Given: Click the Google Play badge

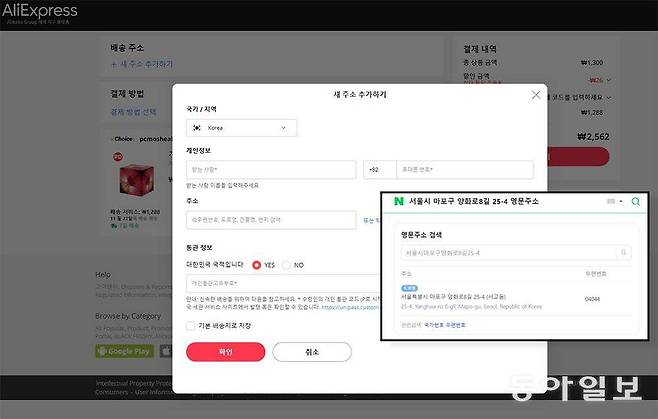Looking at the screenshot, I should click(125, 351).
